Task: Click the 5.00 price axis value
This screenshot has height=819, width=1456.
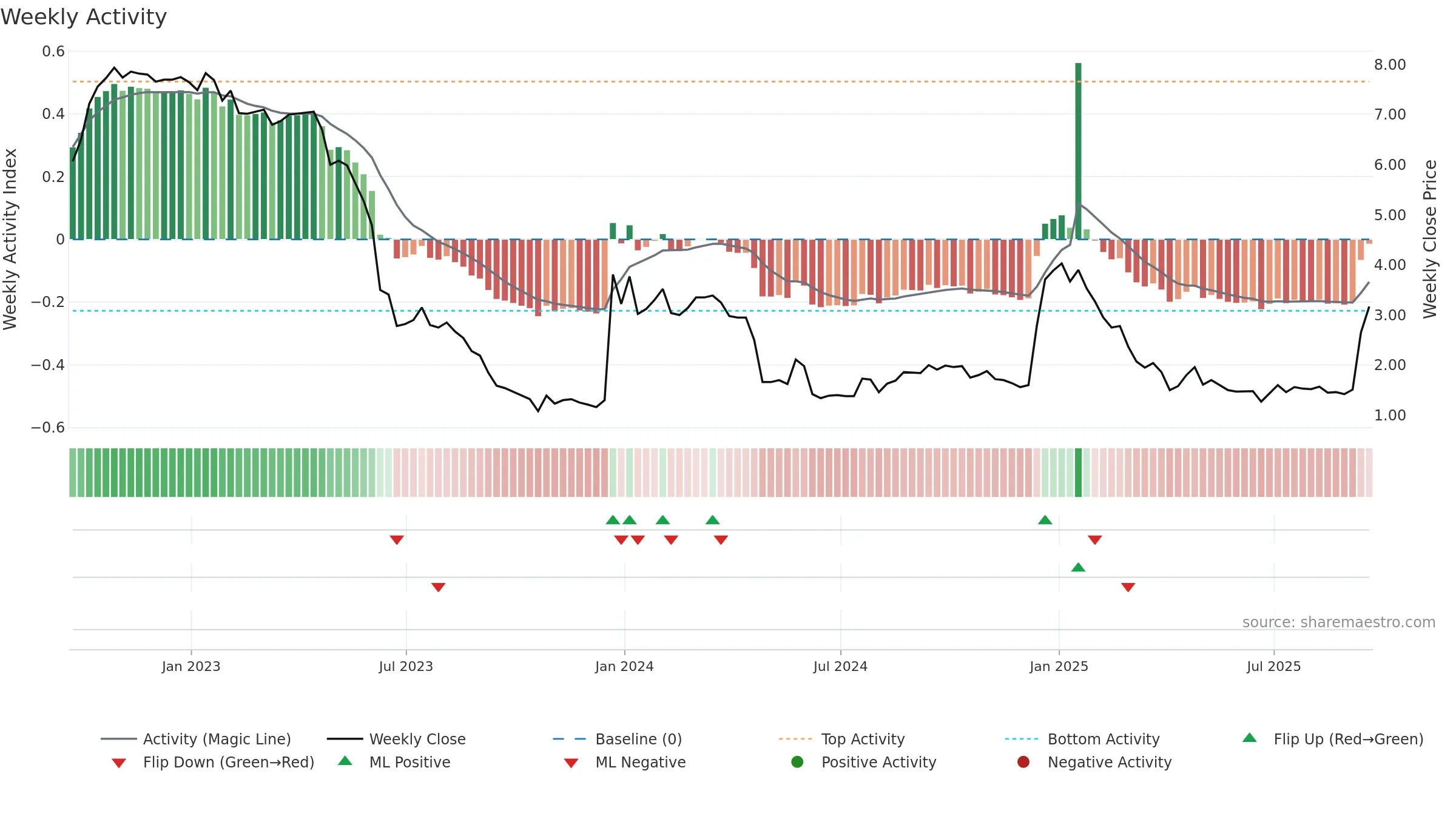Action: pos(1390,215)
